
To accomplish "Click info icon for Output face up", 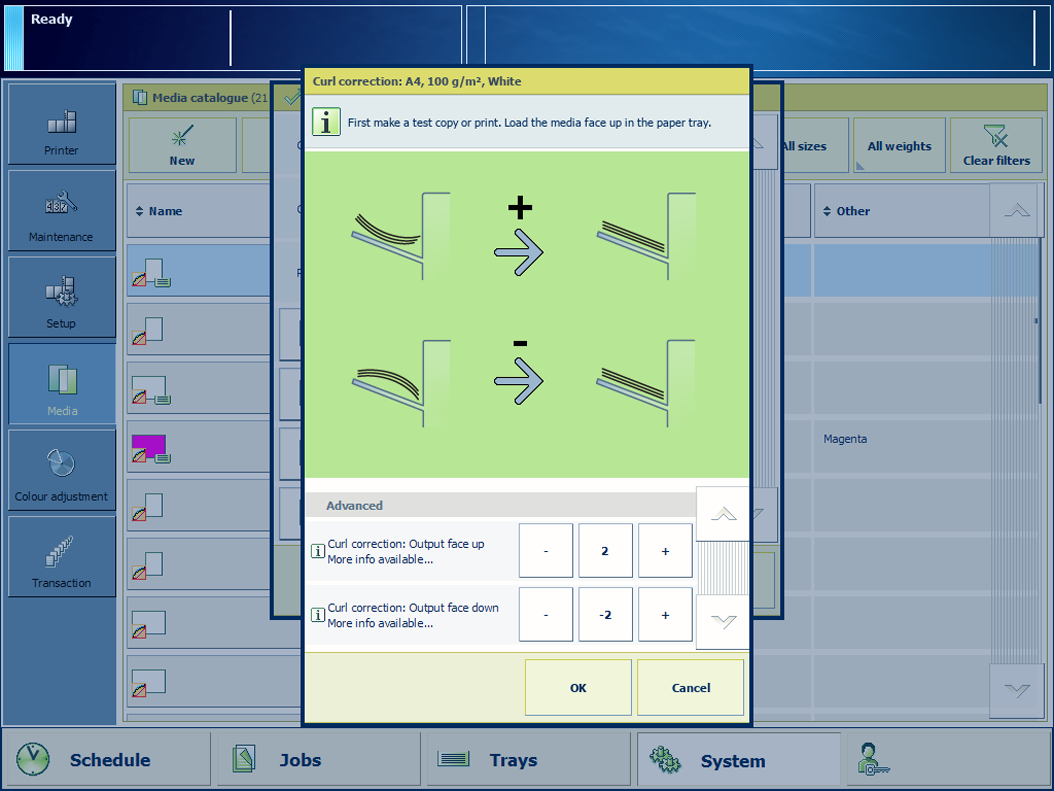I will click(x=318, y=551).
